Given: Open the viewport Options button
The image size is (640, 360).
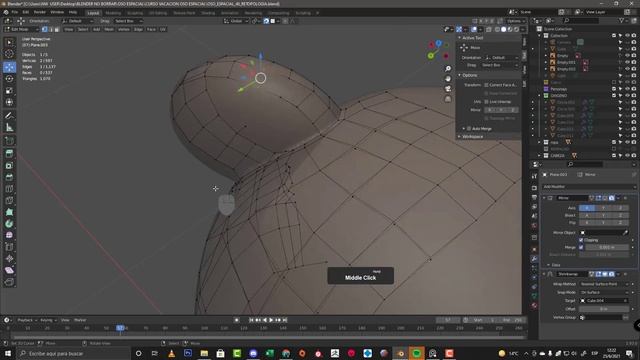Looking at the screenshot, I should pyautogui.click(x=516, y=21).
